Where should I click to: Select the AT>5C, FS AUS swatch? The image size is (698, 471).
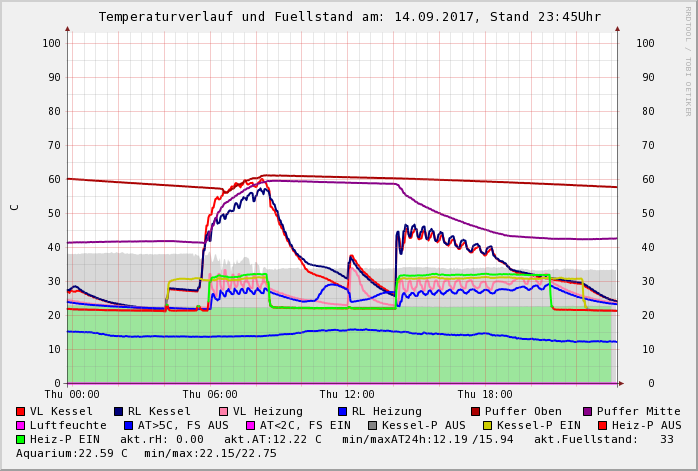[x=128, y=425]
